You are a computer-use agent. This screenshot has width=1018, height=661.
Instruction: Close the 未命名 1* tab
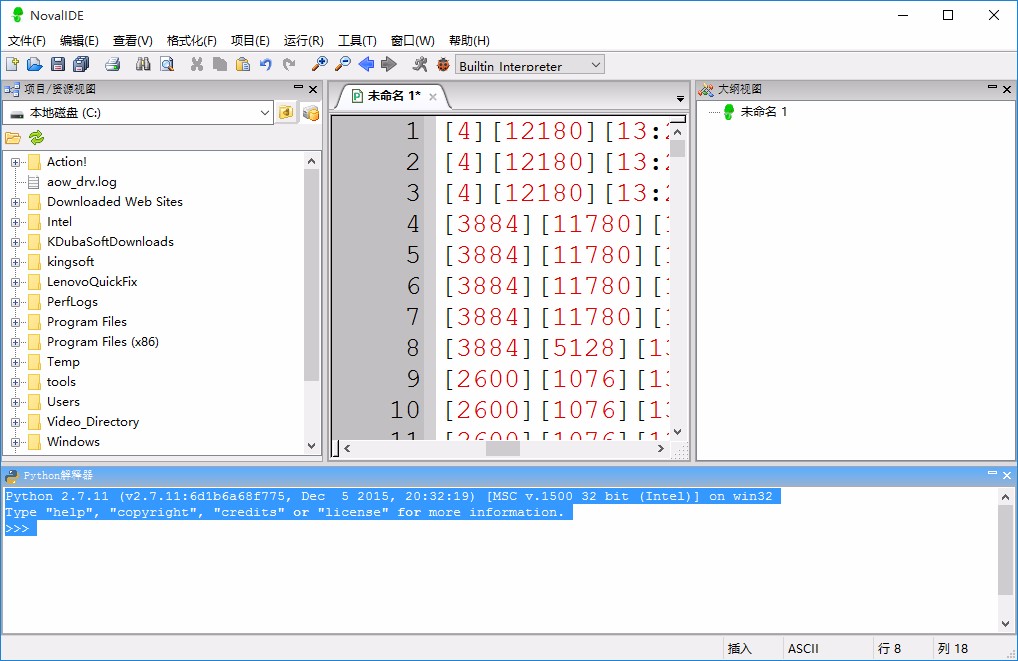point(433,97)
